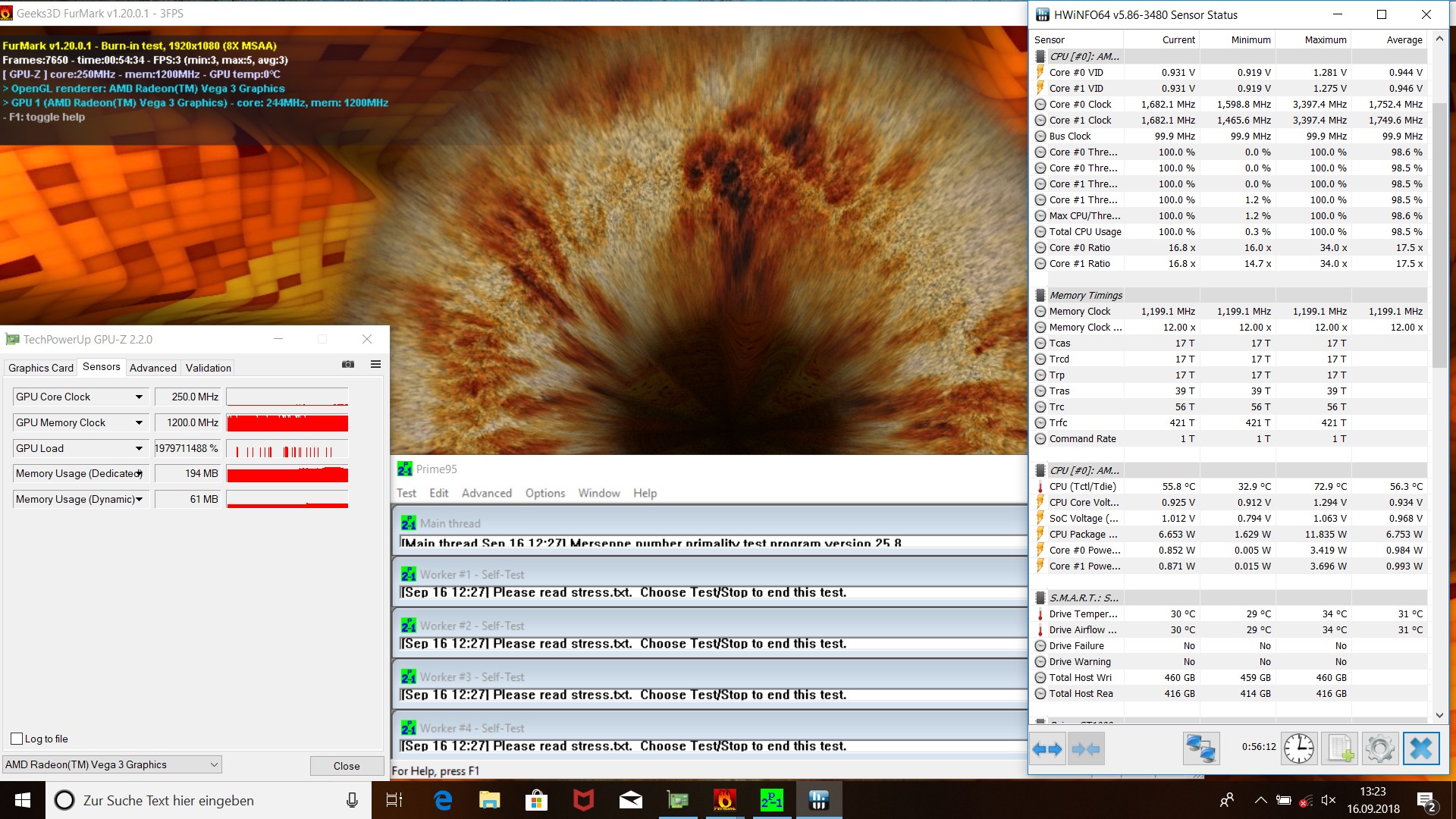Image resolution: width=1456 pixels, height=819 pixels.
Task: Click the GPU-Z screenshot camera icon
Action: point(348,365)
